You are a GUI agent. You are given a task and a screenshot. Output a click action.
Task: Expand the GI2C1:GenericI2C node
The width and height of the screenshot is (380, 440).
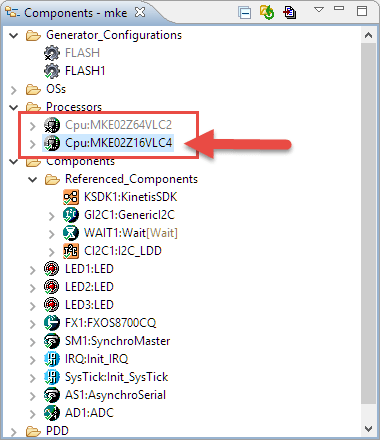pyautogui.click(x=51, y=216)
